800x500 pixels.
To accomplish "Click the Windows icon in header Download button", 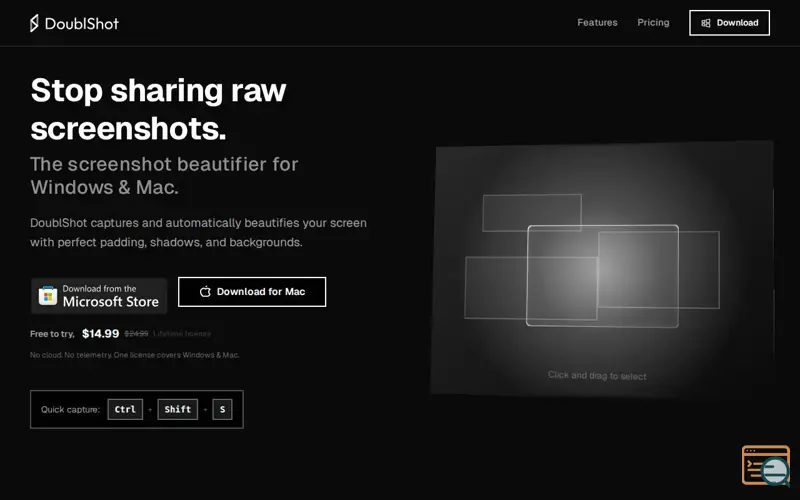I will (x=706, y=23).
